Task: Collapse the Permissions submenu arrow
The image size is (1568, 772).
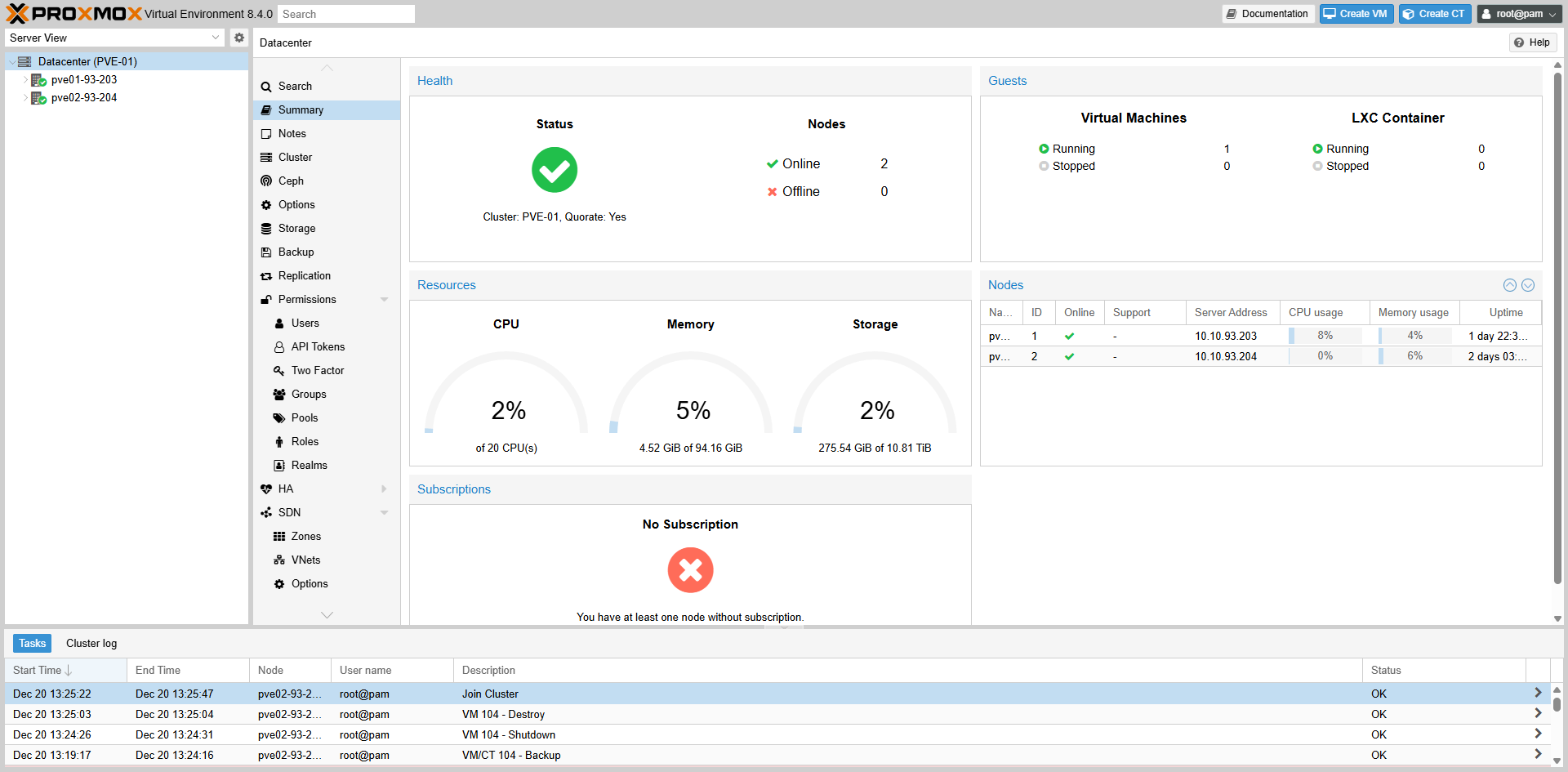Action: pos(384,300)
